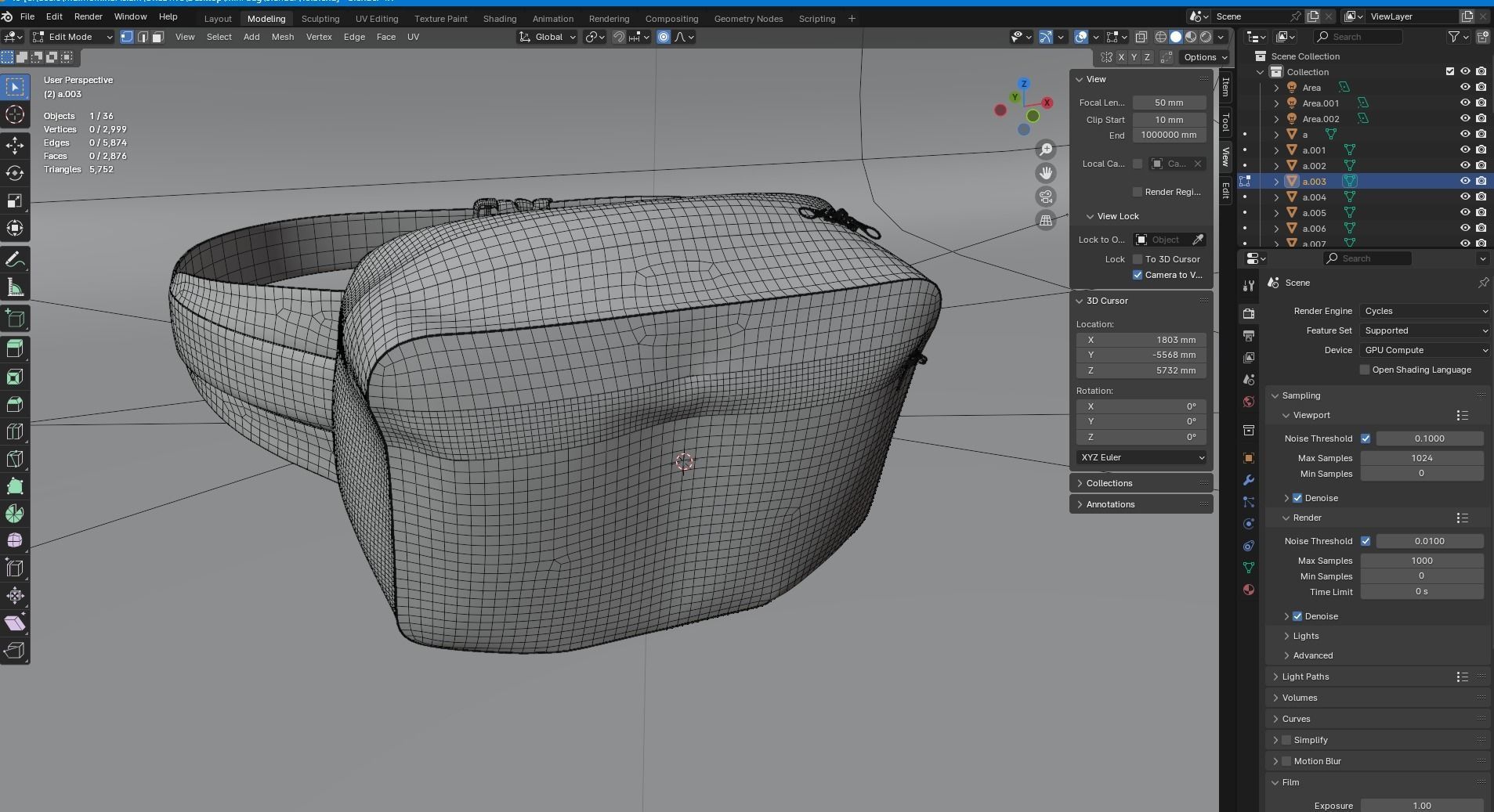
Task: Select the Measure tool
Action: pos(15,287)
